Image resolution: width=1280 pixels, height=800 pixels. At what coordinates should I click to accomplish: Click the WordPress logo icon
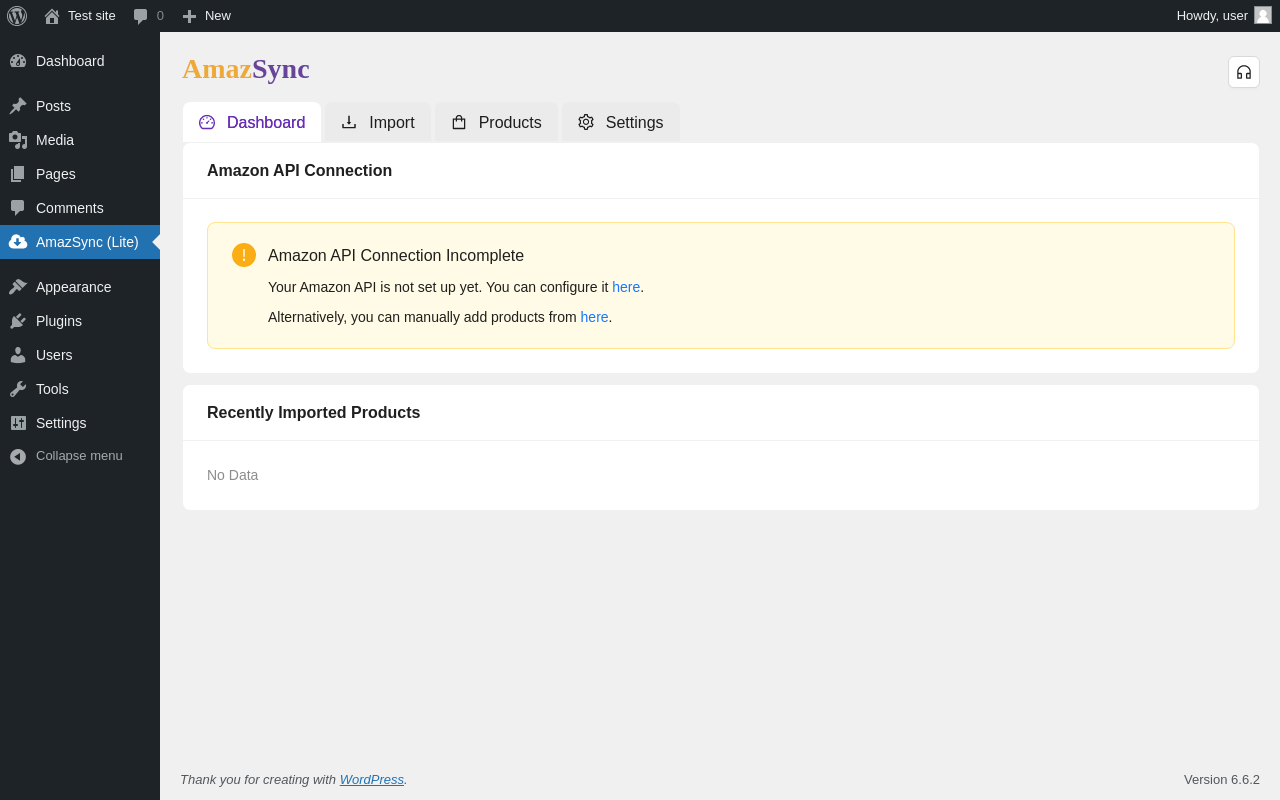17,16
